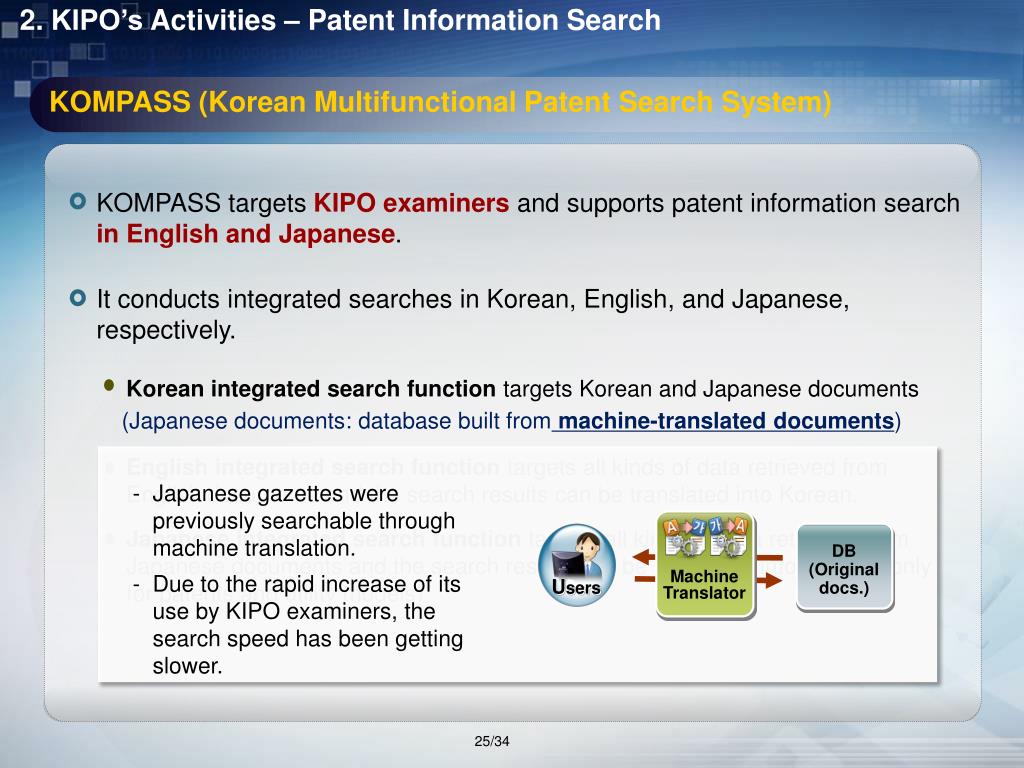Click the olive bullet dot before 'Korean integrated search'

click(x=109, y=385)
